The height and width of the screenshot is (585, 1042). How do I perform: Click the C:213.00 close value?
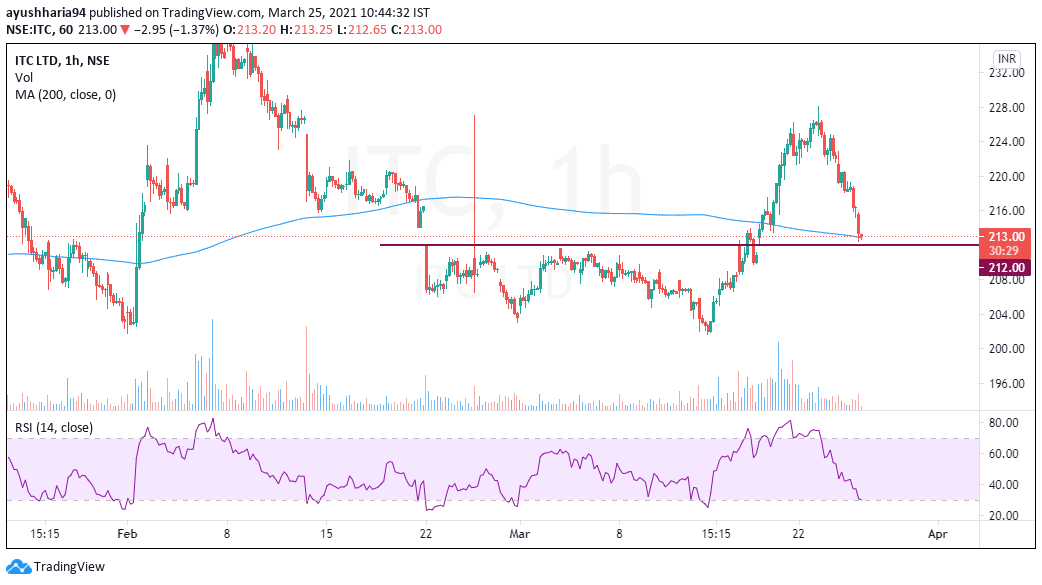[416, 30]
